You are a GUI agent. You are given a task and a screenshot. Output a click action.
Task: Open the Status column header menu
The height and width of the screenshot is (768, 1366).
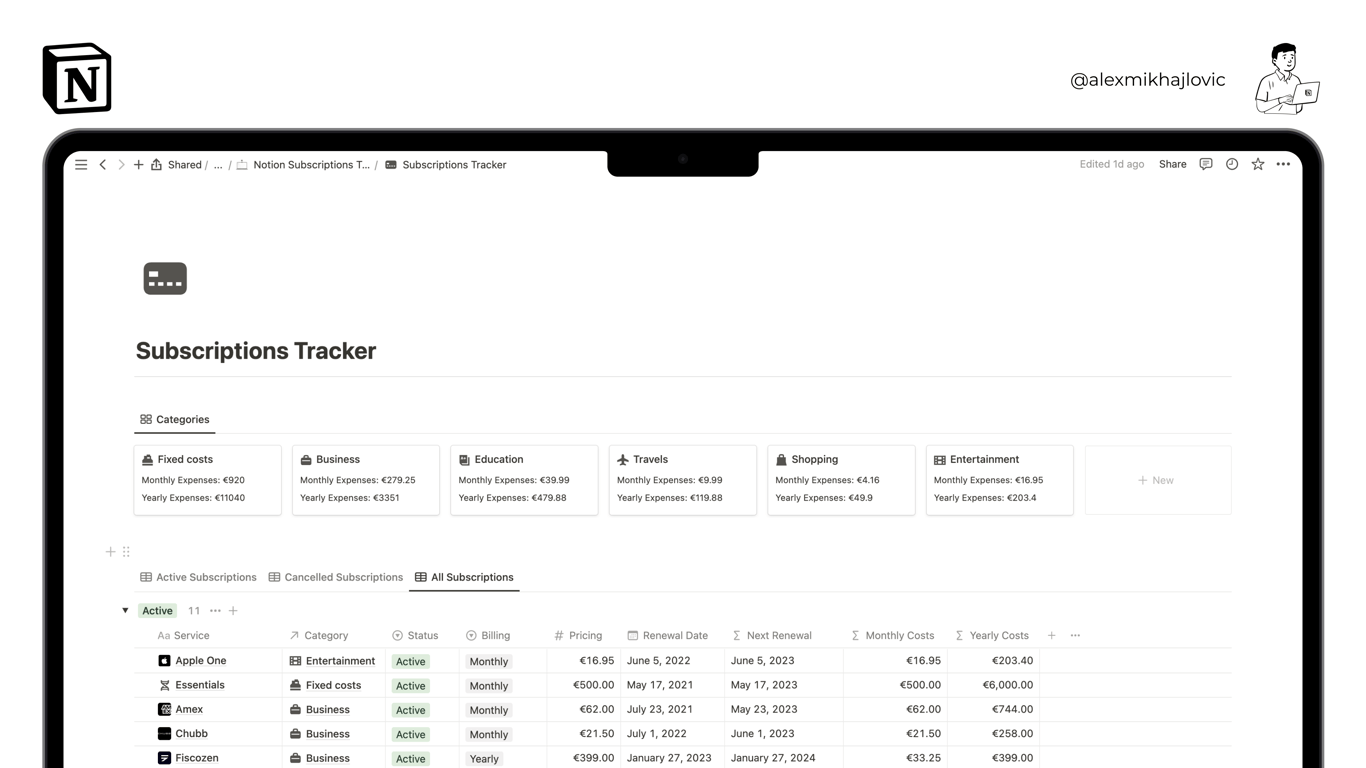click(415, 635)
